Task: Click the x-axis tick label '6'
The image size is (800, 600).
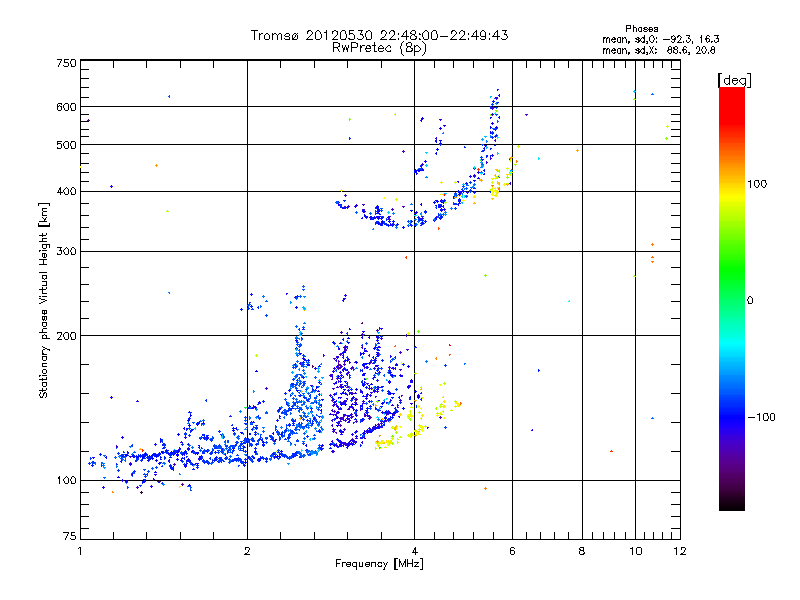Action: (x=512, y=551)
